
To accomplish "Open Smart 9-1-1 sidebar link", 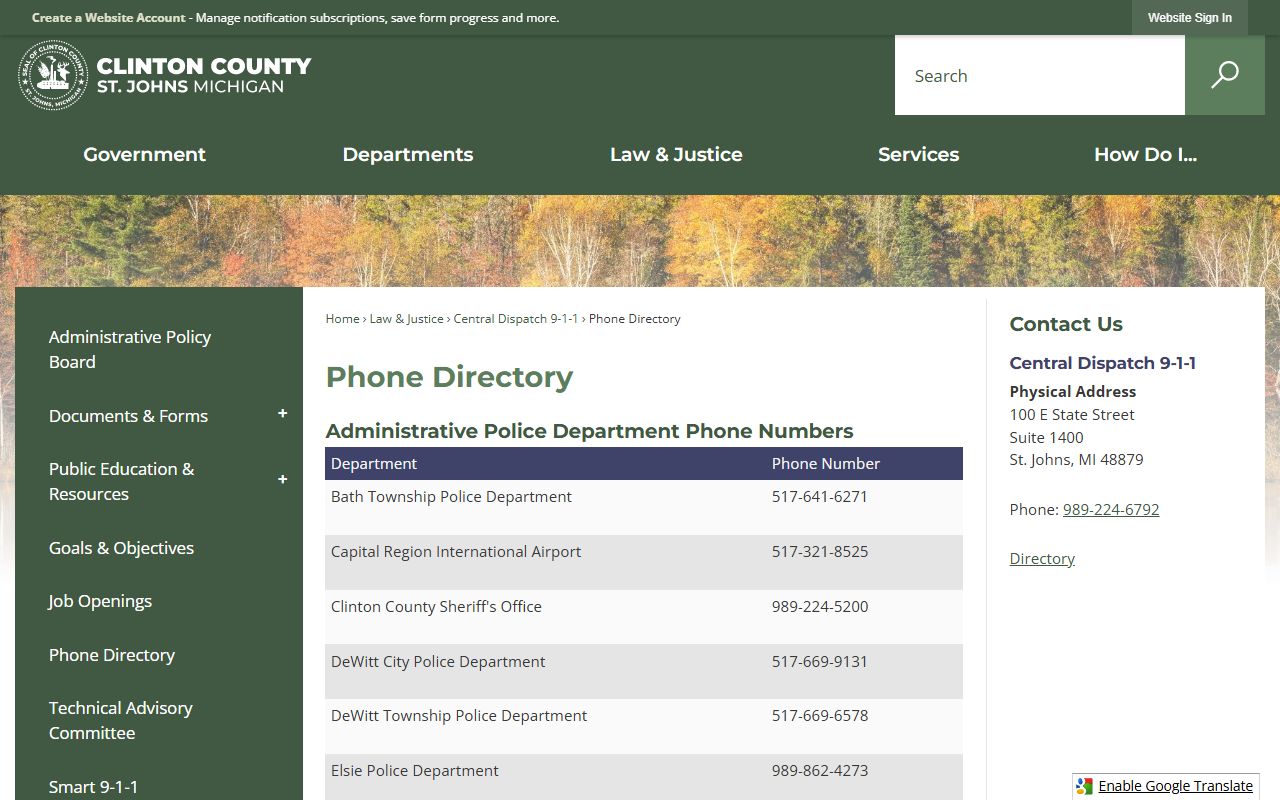I will [x=93, y=787].
